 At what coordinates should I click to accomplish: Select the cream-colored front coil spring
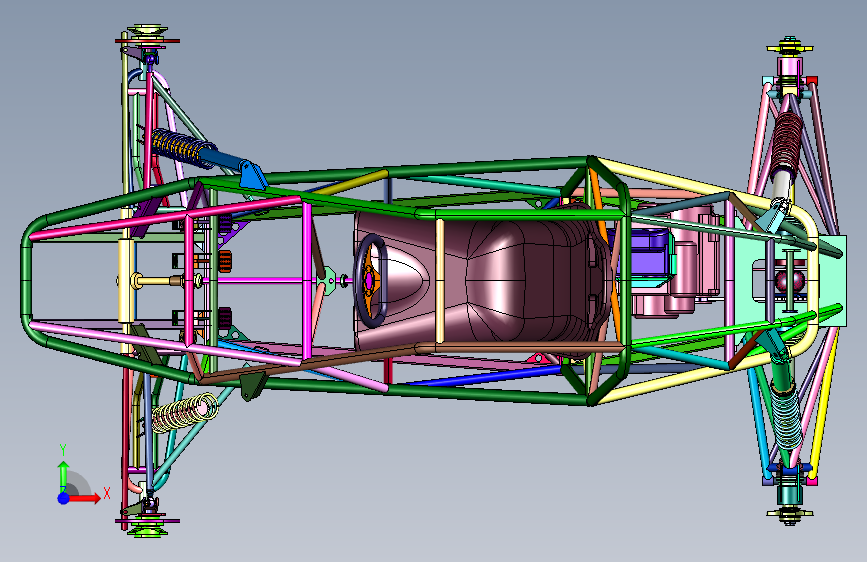[x=185, y=412]
